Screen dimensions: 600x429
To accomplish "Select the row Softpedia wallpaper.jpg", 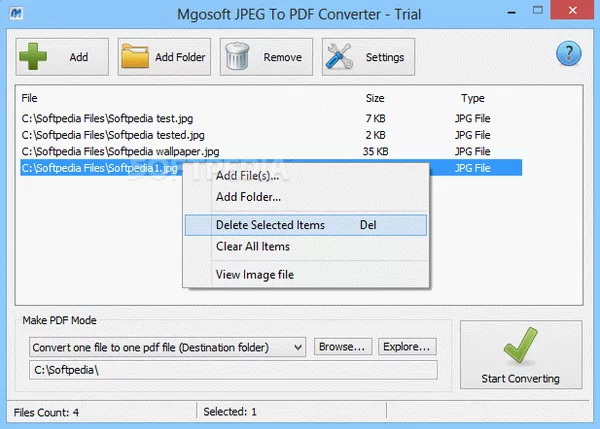I will [271, 152].
